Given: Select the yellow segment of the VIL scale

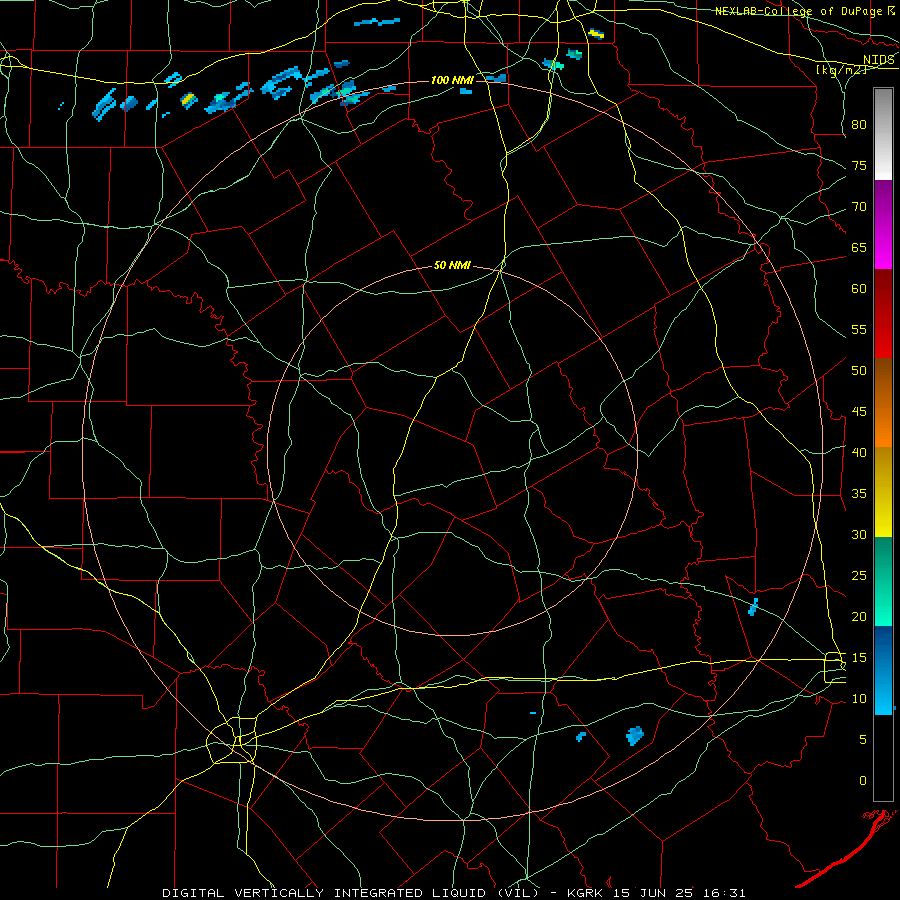Looking at the screenshot, I should click(x=883, y=492).
